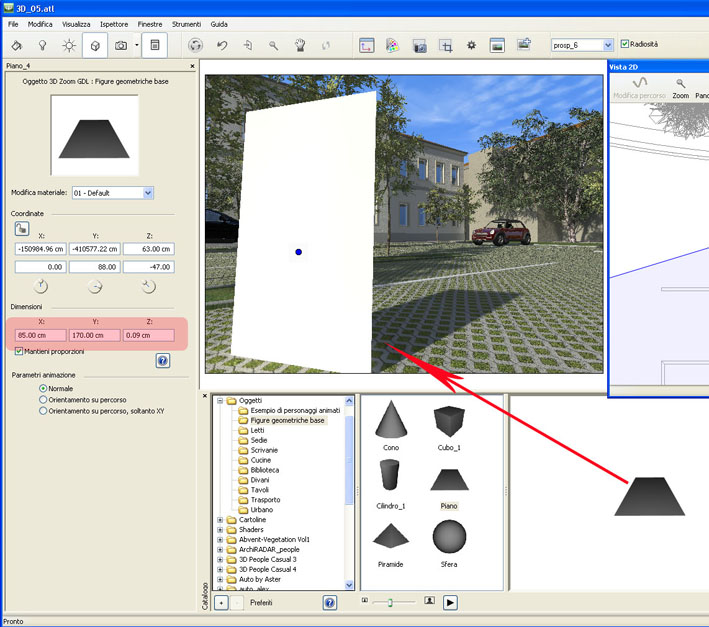709x627 pixels.
Task: Expand the Cartoline catalog folder
Action: (220, 520)
